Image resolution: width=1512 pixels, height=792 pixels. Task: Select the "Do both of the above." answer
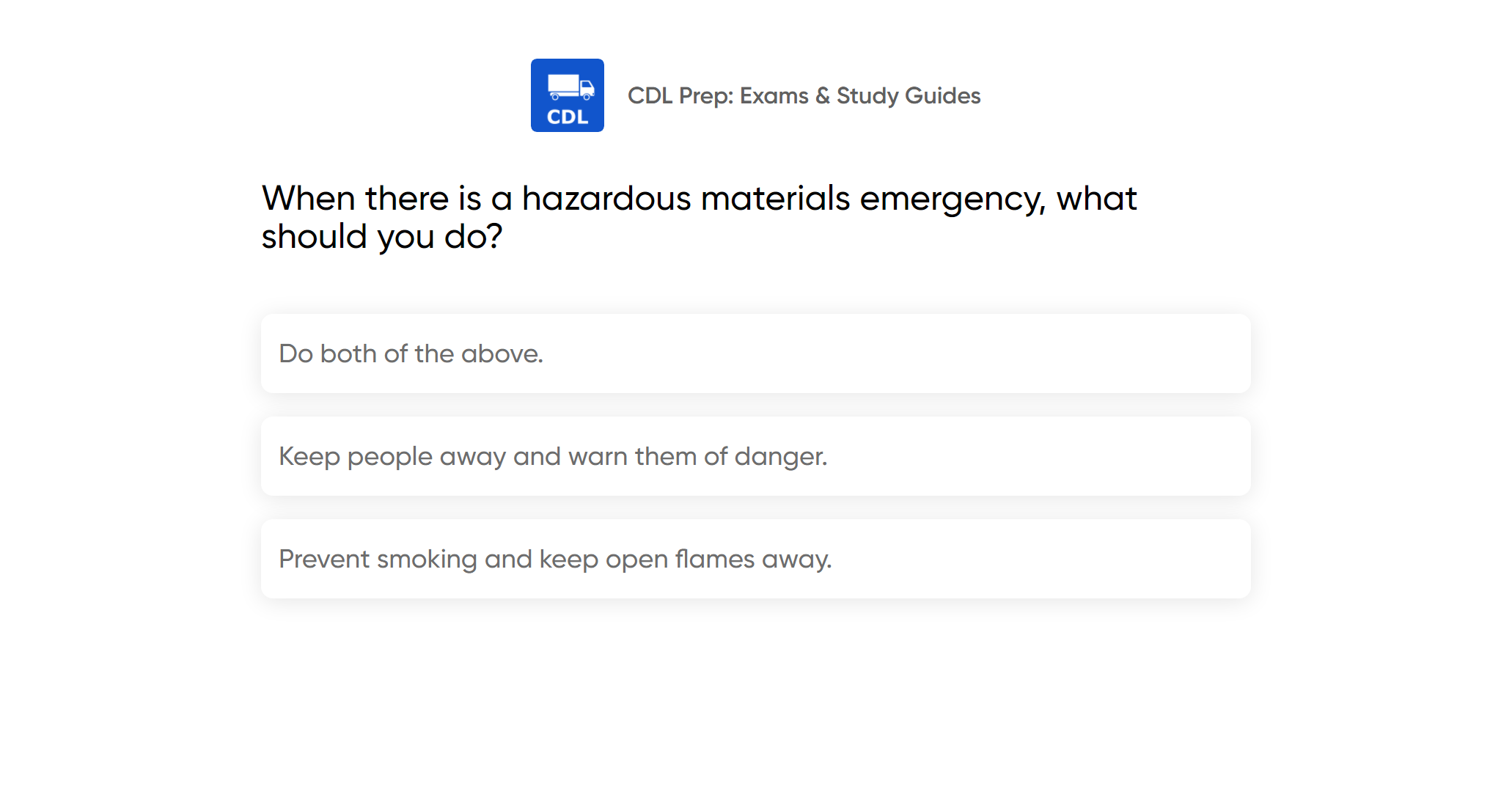(411, 353)
